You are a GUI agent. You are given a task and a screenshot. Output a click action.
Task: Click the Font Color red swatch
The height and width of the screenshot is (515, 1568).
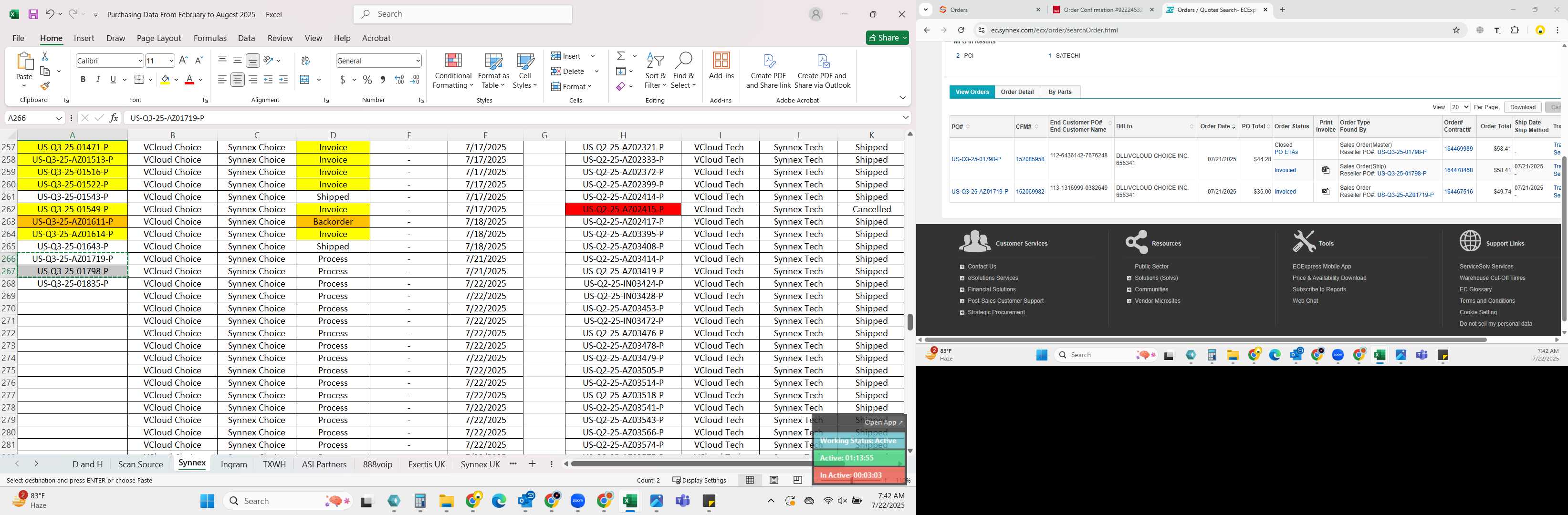click(x=189, y=80)
